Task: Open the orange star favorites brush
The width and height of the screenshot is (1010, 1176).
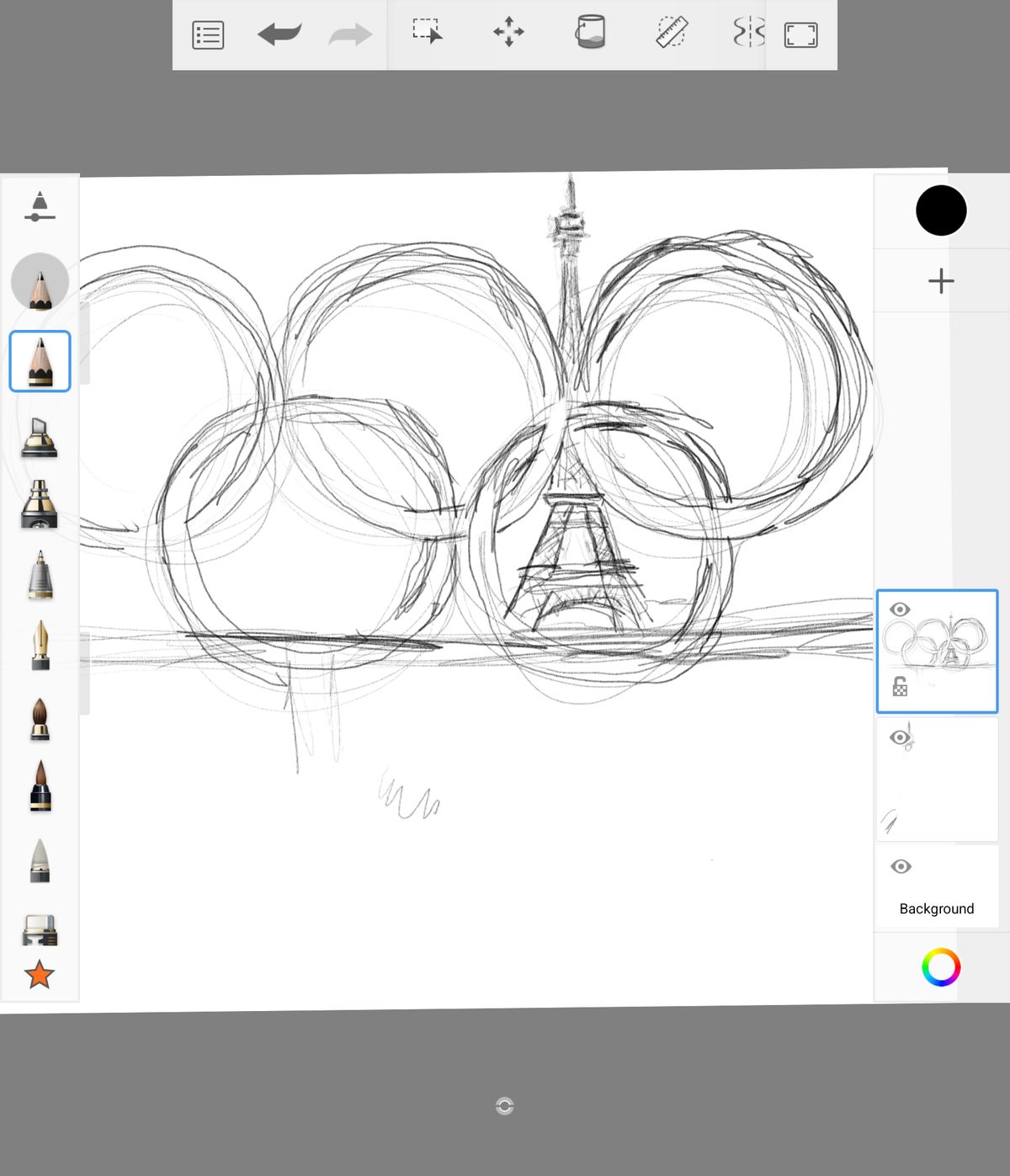Action: [x=40, y=975]
